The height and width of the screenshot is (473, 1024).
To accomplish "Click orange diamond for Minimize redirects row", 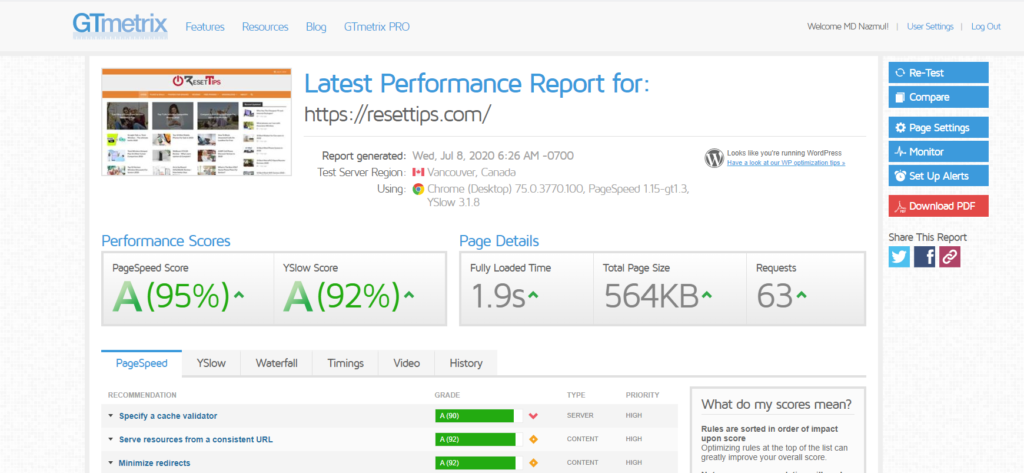I will click(x=534, y=463).
